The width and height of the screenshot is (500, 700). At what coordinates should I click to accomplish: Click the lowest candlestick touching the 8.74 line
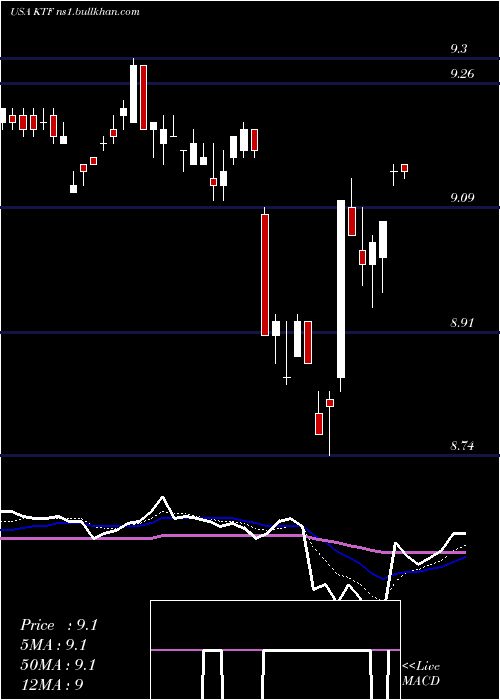(330, 423)
